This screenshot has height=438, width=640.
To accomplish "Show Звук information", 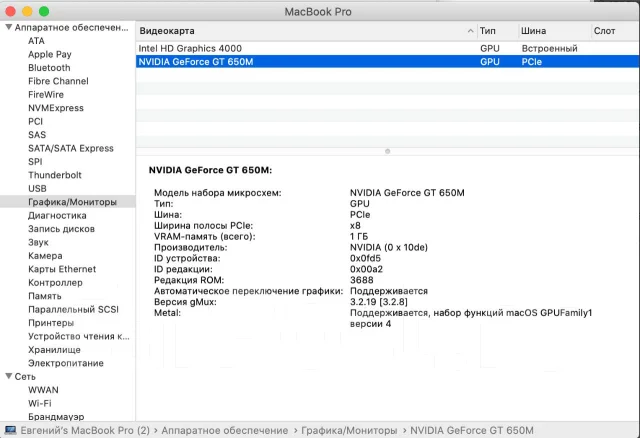I will [38, 242].
